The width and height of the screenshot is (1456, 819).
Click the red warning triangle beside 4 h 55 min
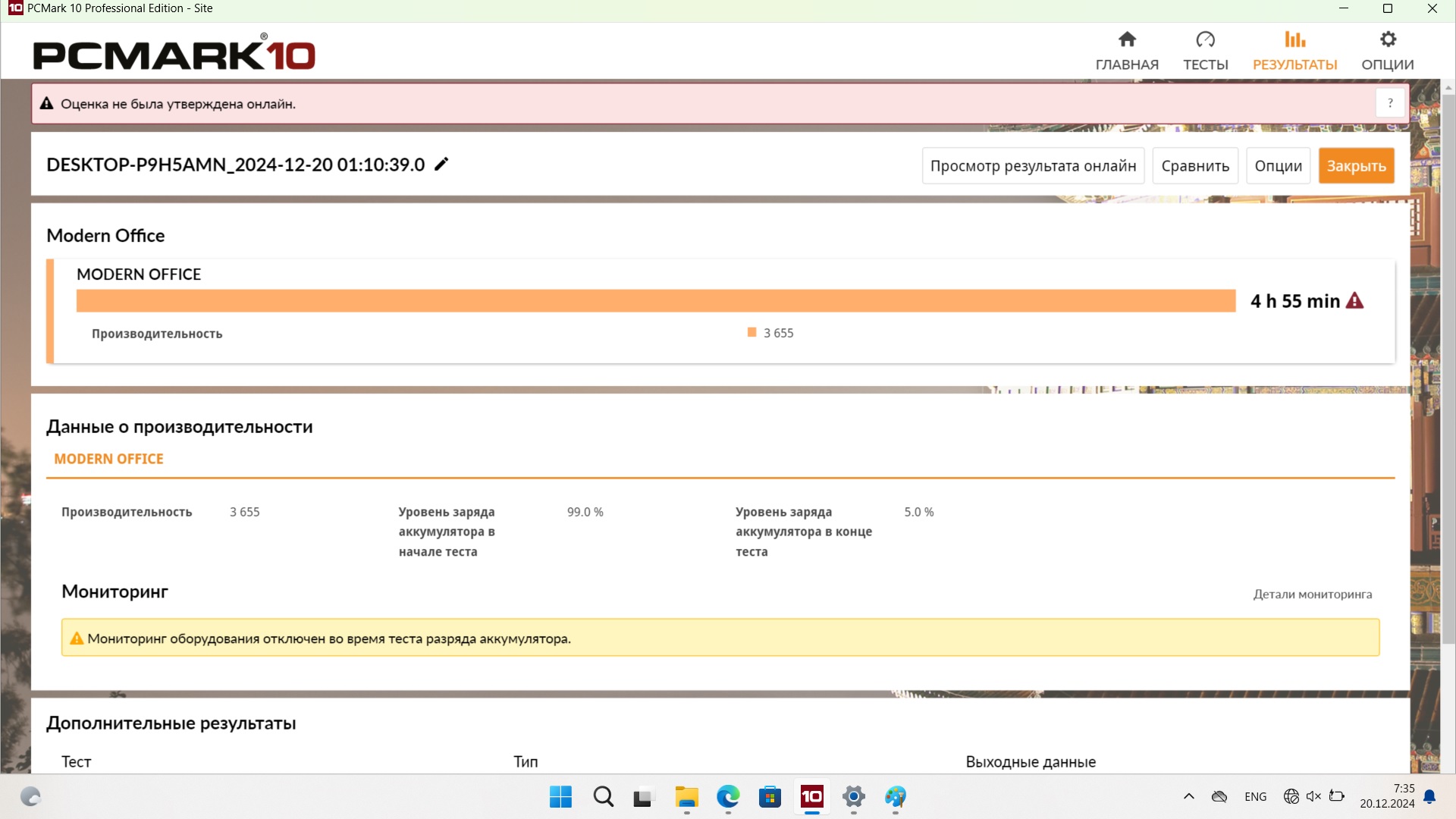(x=1354, y=301)
